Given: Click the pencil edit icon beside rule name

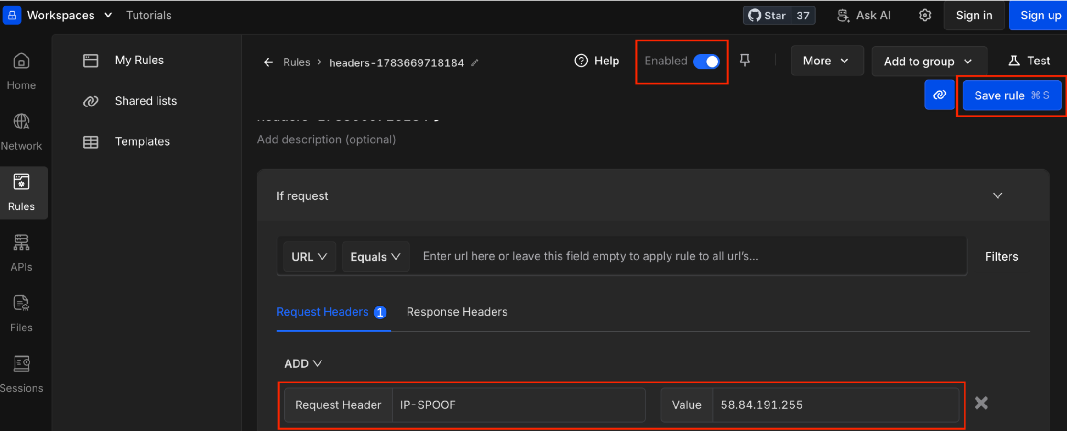Looking at the screenshot, I should pos(475,63).
